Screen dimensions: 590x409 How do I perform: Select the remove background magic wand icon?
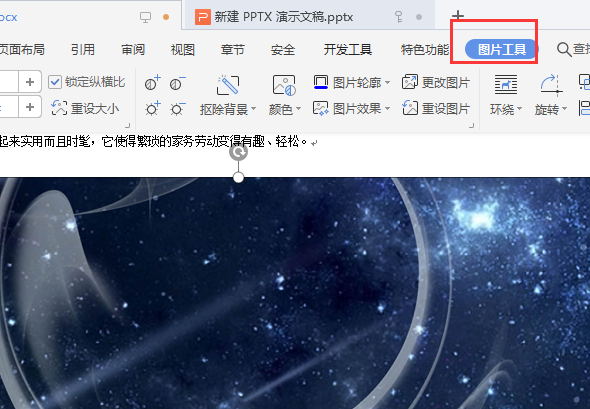click(228, 85)
